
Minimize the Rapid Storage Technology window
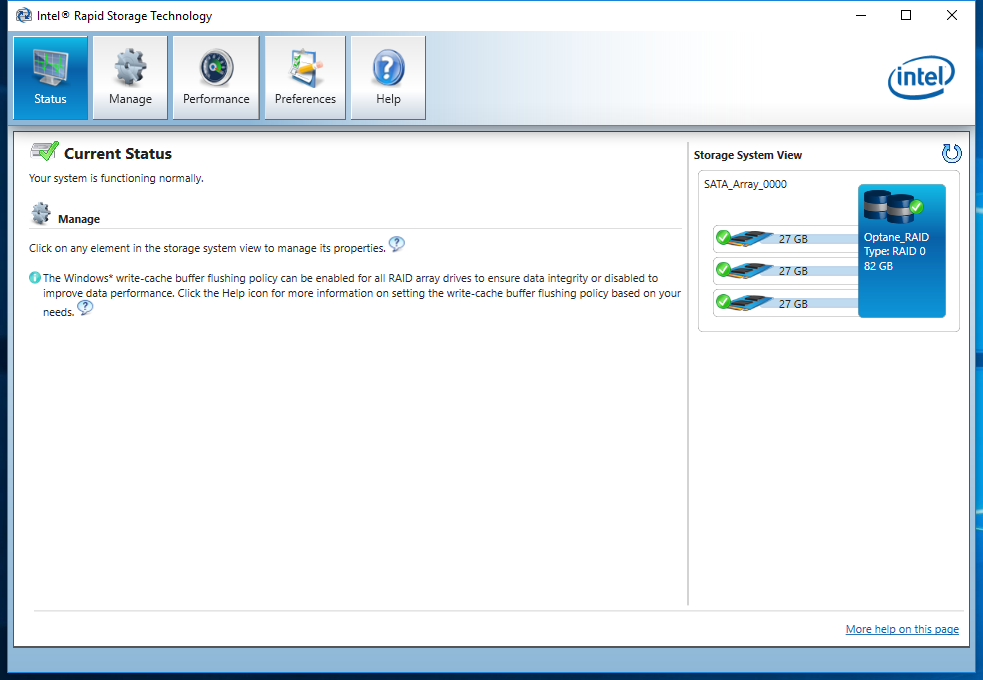point(861,15)
